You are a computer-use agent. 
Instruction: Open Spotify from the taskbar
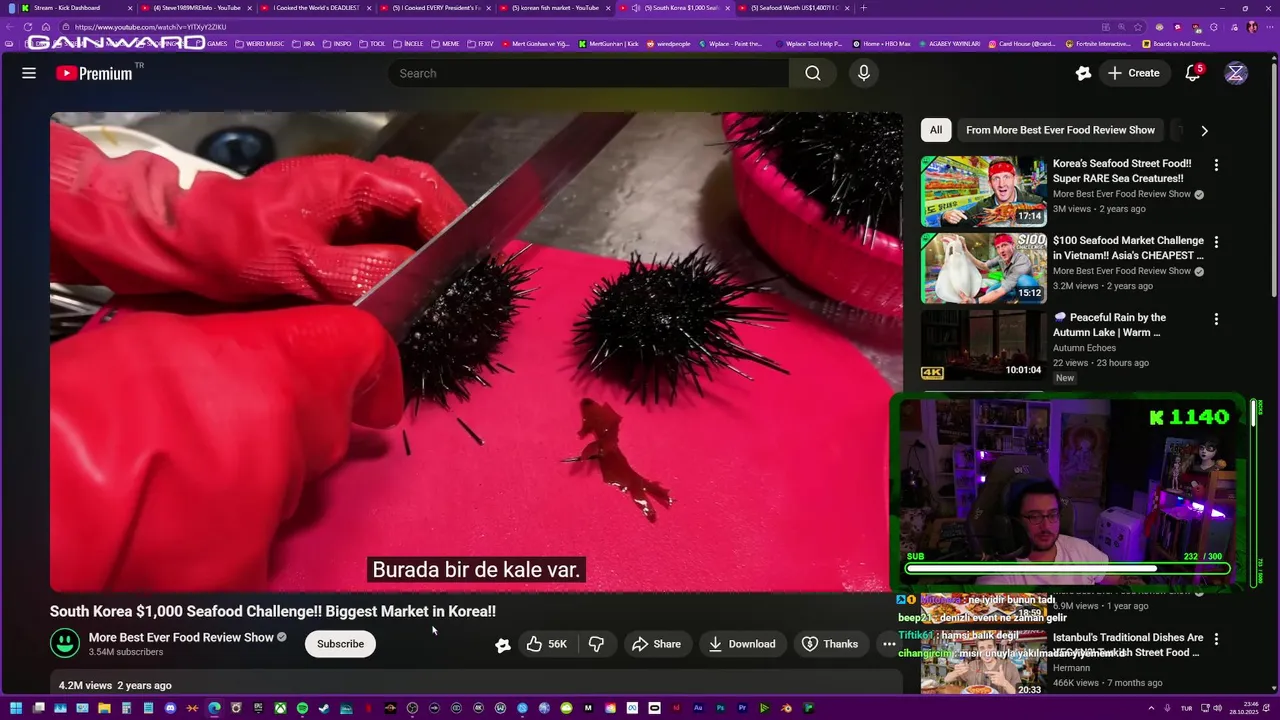[x=302, y=708]
